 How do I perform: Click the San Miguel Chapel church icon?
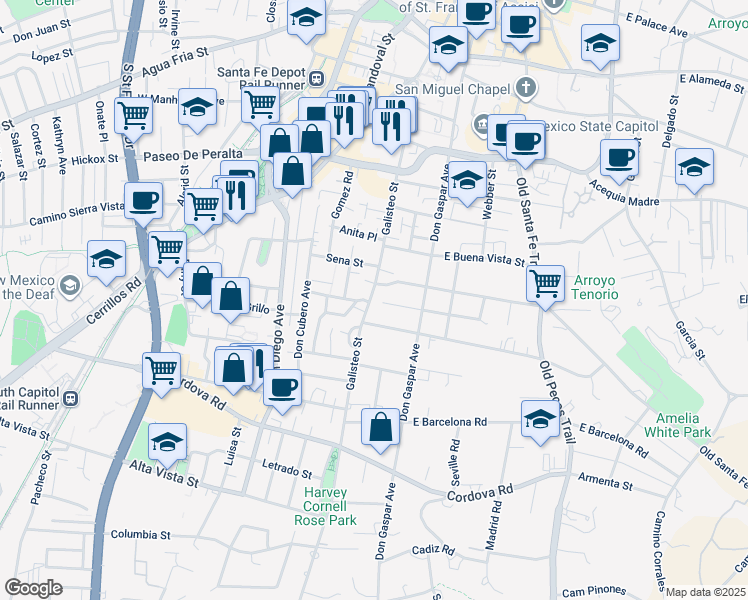pyautogui.click(x=526, y=88)
